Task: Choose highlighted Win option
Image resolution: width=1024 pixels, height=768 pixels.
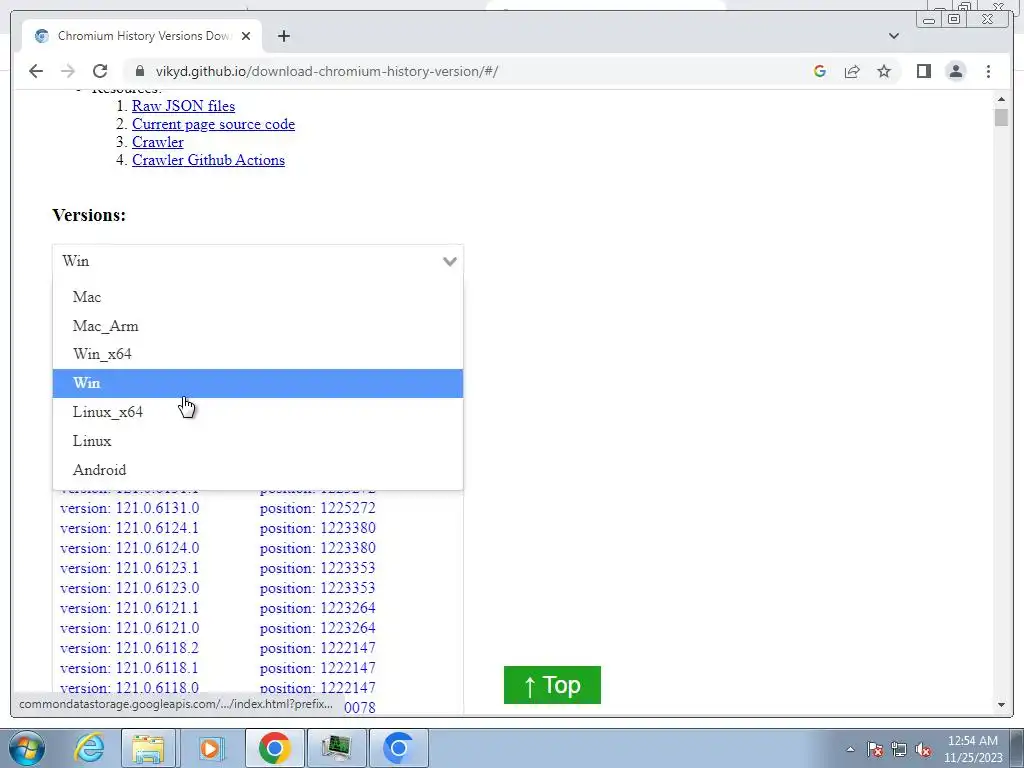Action: tap(258, 383)
